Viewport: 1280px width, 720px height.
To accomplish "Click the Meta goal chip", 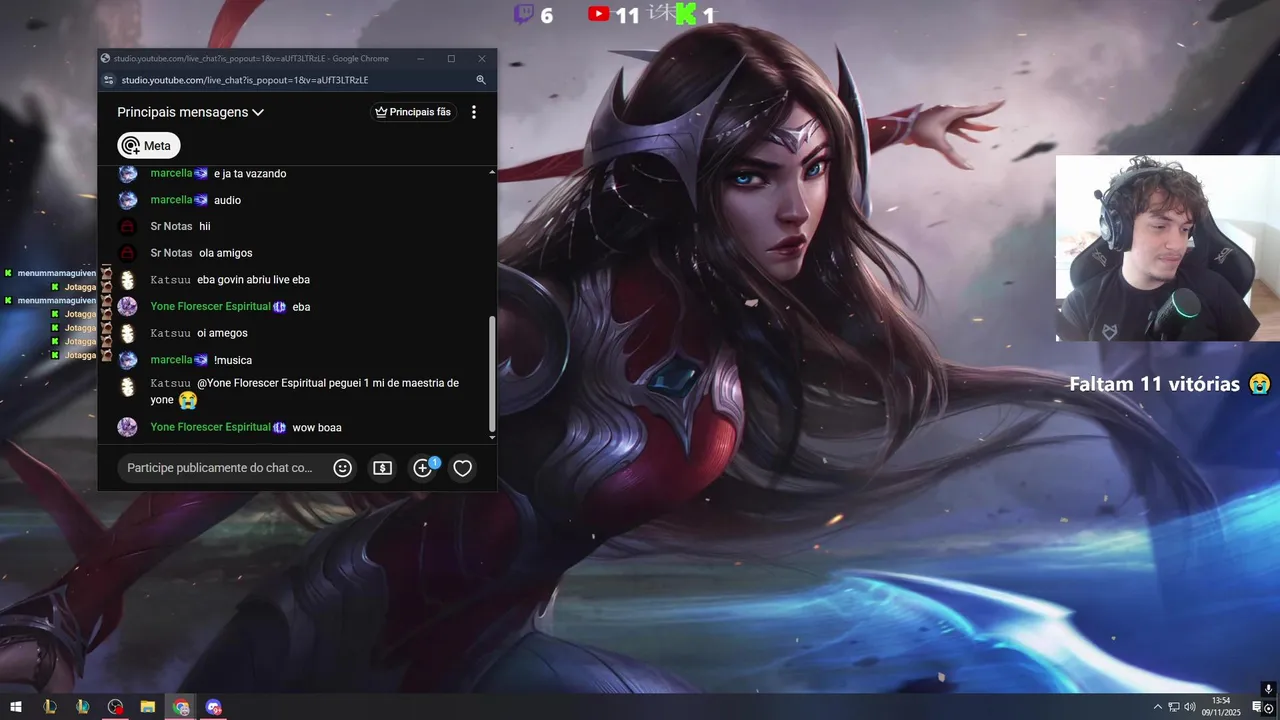I will pyautogui.click(x=149, y=145).
